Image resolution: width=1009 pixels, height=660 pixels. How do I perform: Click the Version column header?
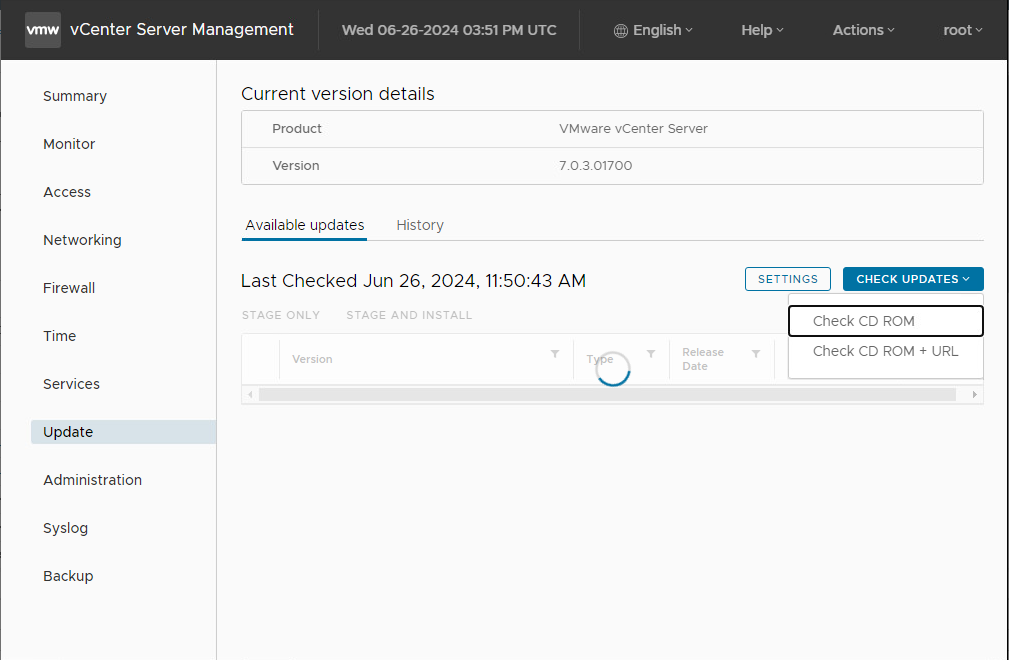[x=312, y=359]
